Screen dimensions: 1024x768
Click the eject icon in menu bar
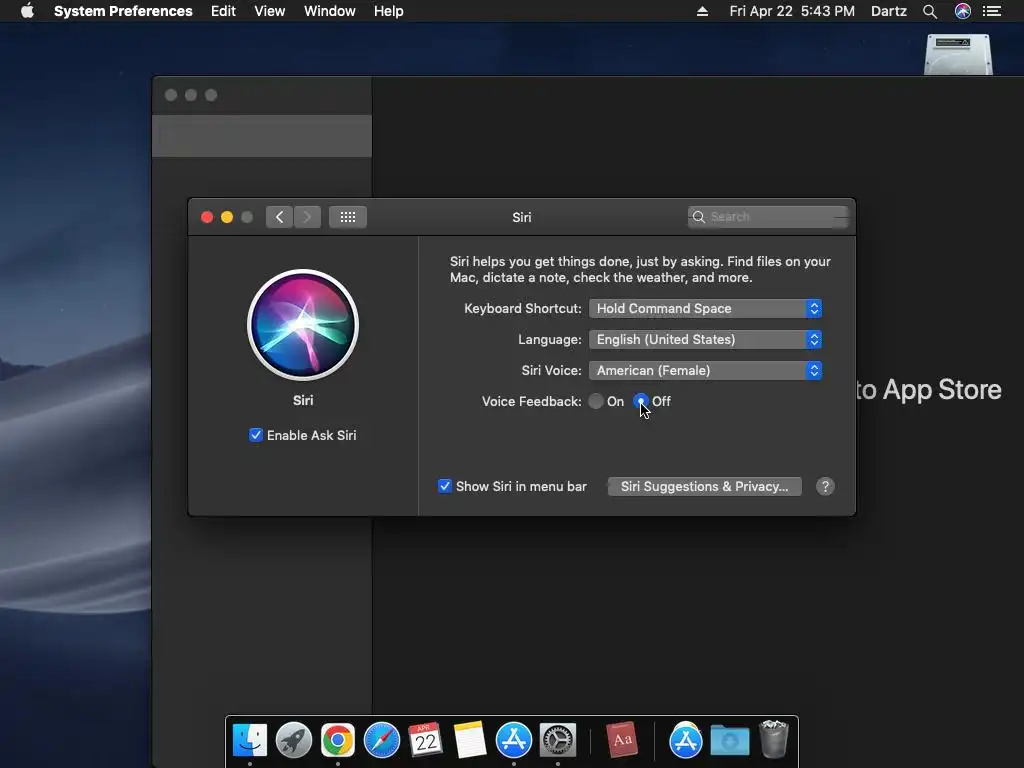[702, 11]
